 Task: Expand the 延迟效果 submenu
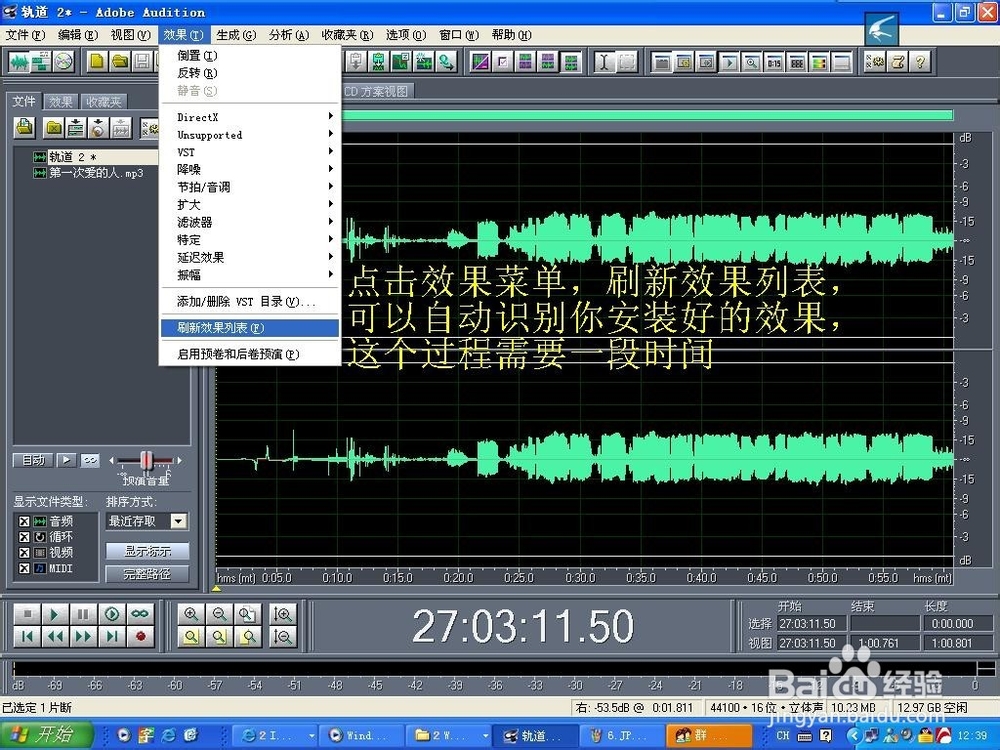pyautogui.click(x=250, y=257)
